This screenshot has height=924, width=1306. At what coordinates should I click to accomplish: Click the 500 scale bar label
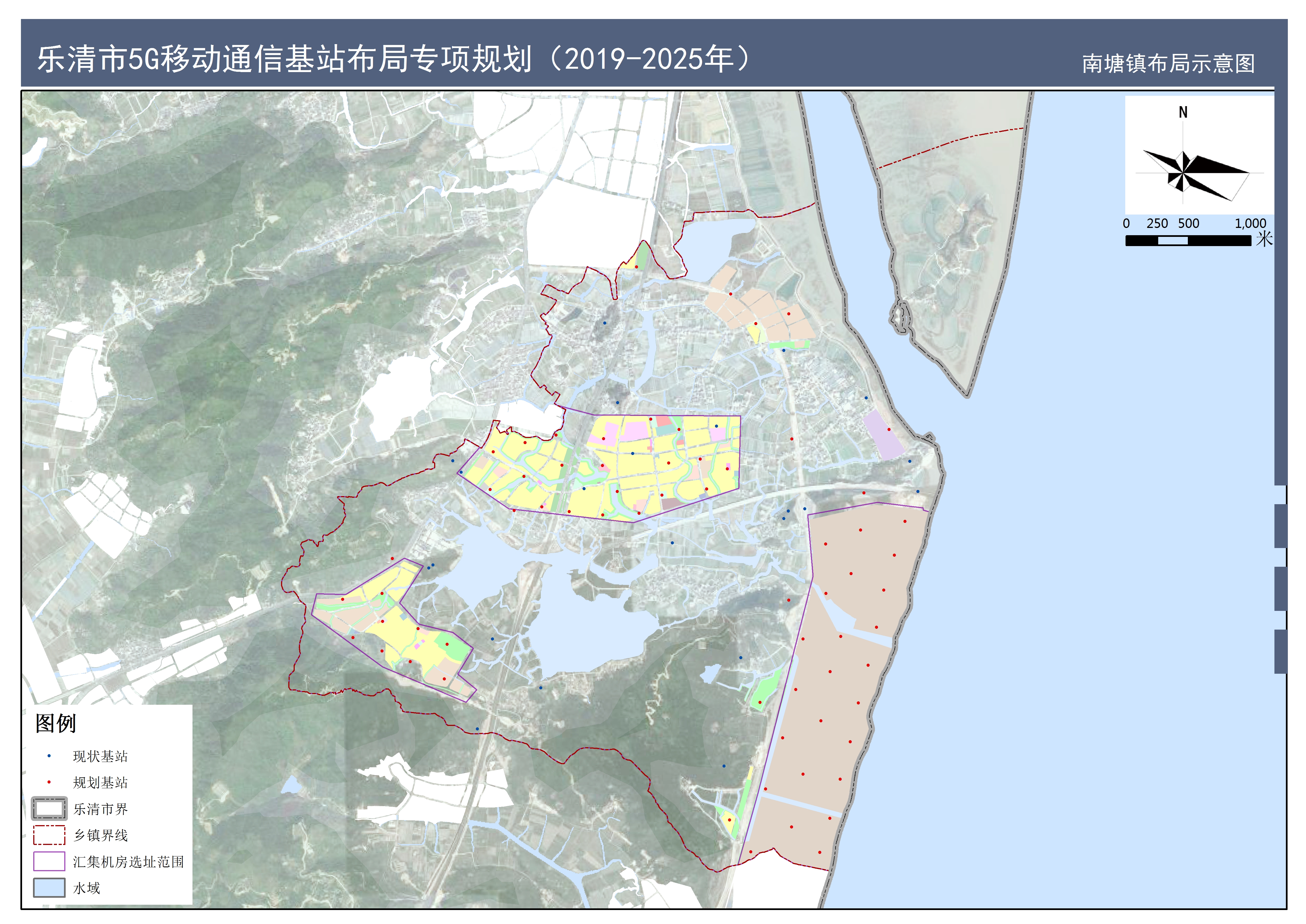click(1188, 224)
